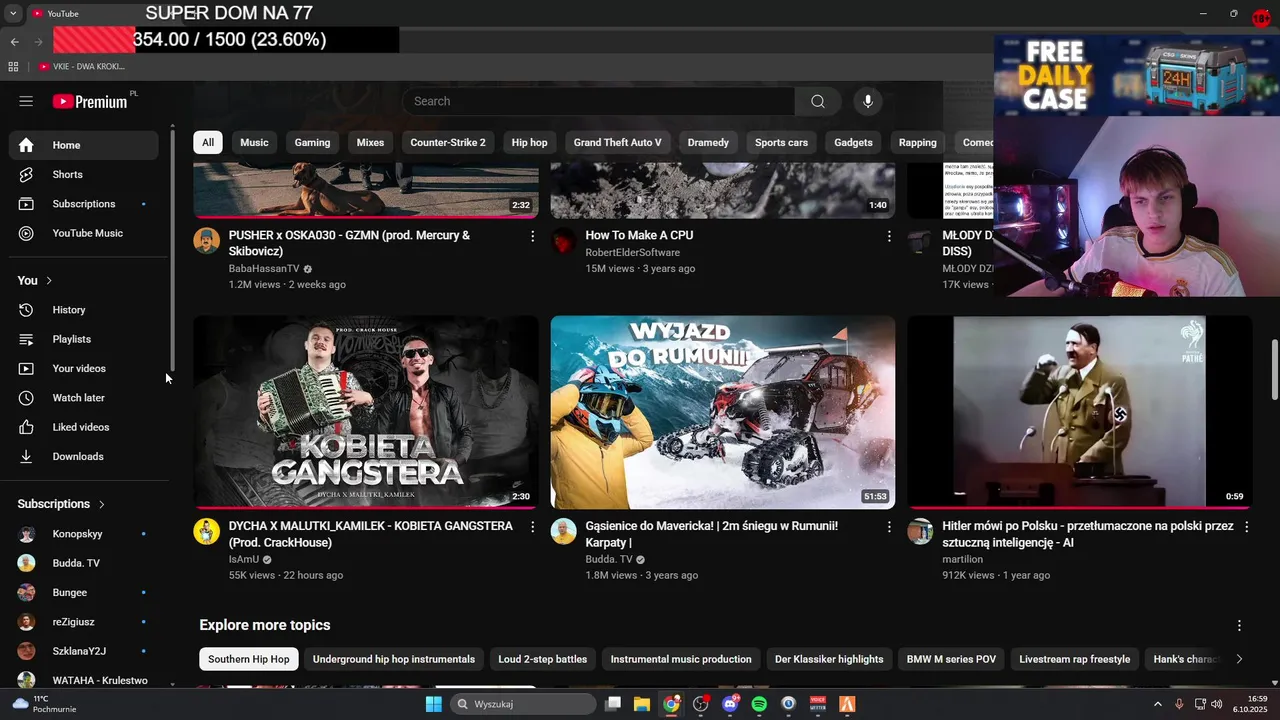Open Downloads in sidebar
Screen dimensions: 1280x720
84,456
